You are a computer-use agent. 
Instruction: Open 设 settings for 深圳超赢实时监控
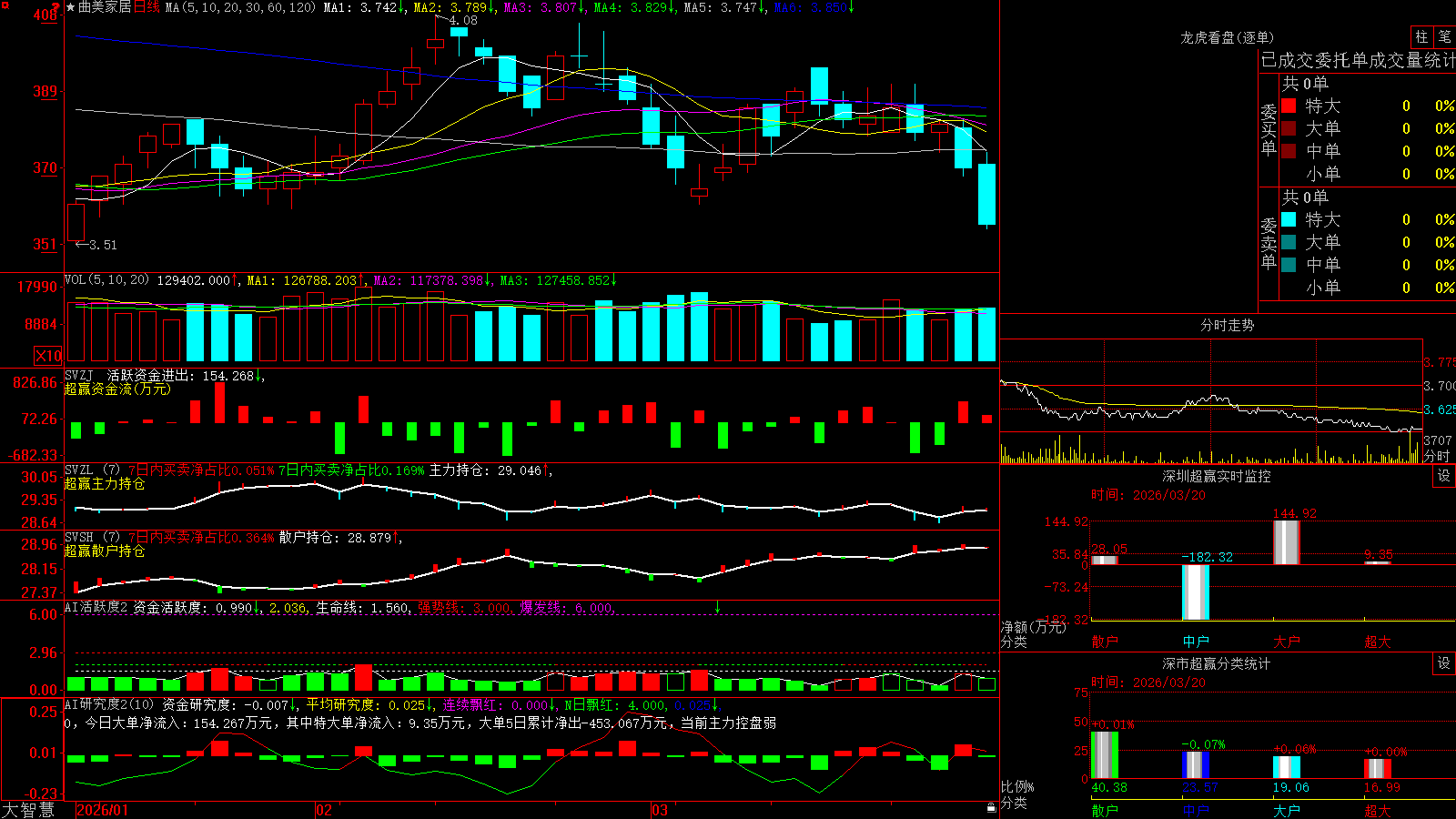point(1444,476)
